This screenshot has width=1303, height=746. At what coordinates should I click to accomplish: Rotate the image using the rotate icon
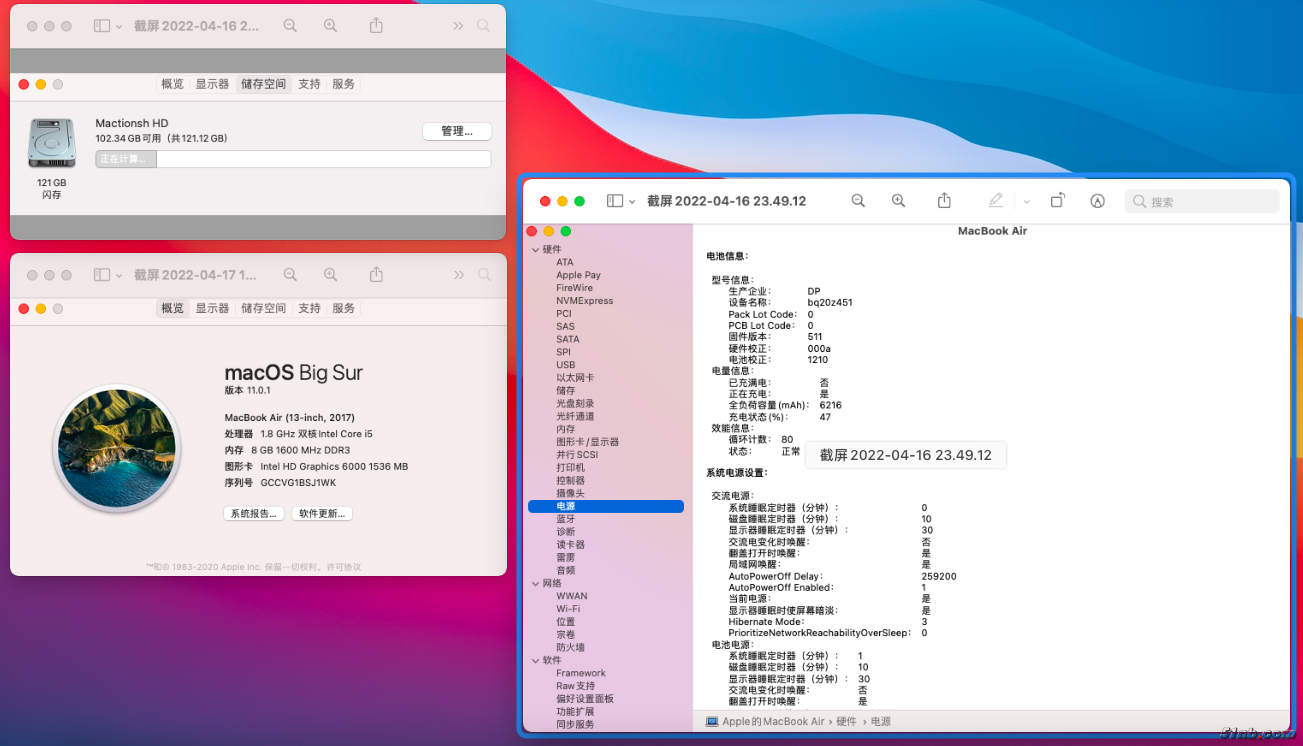[x=1057, y=201]
